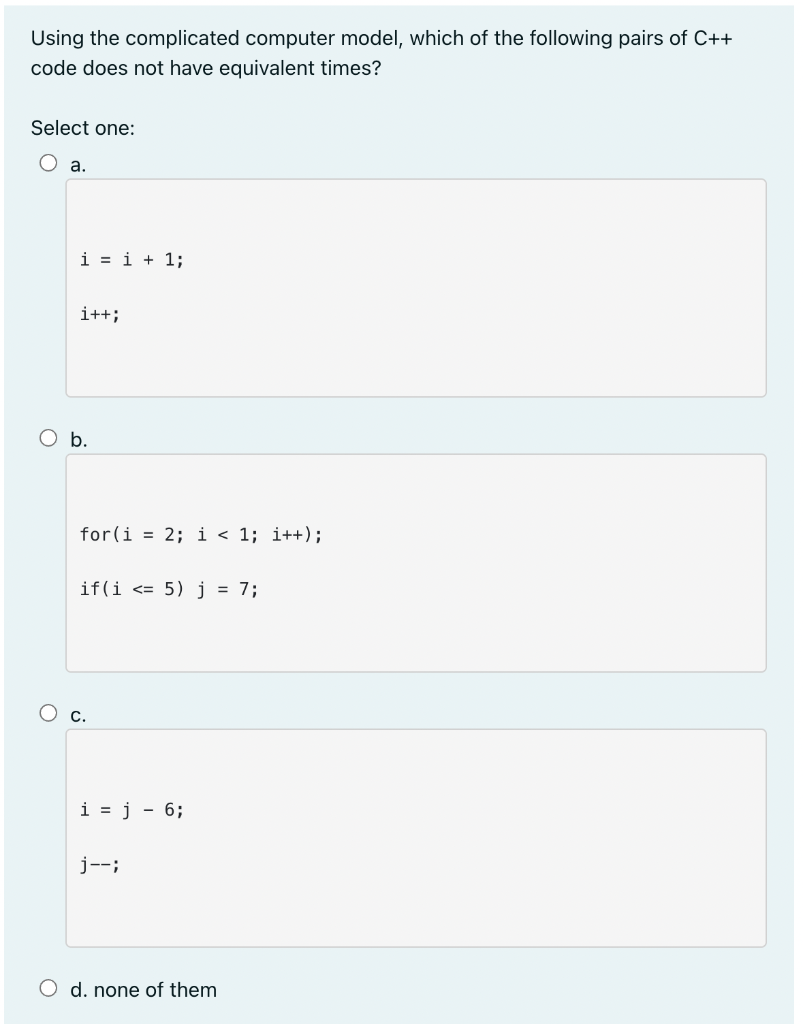Click the label 'c.' above the third code block
The image size is (803, 1024).
(76, 714)
